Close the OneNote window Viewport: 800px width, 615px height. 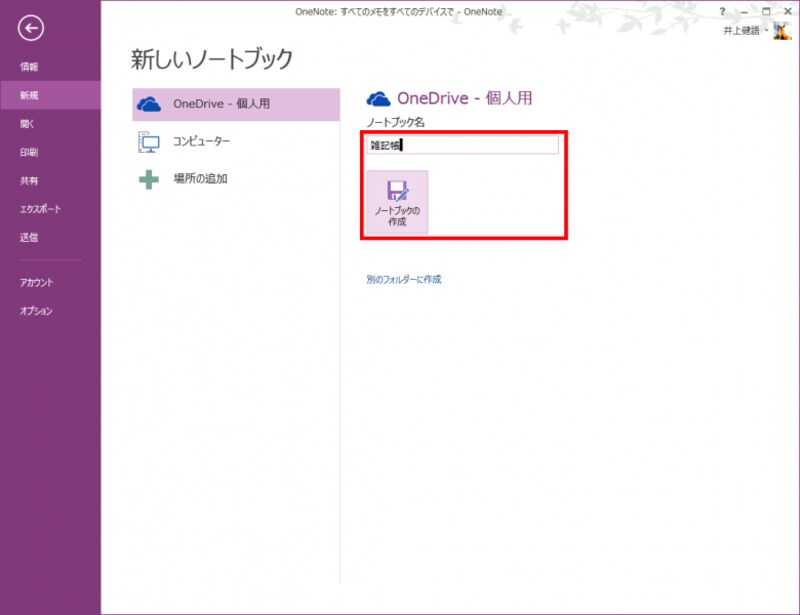[788, 11]
